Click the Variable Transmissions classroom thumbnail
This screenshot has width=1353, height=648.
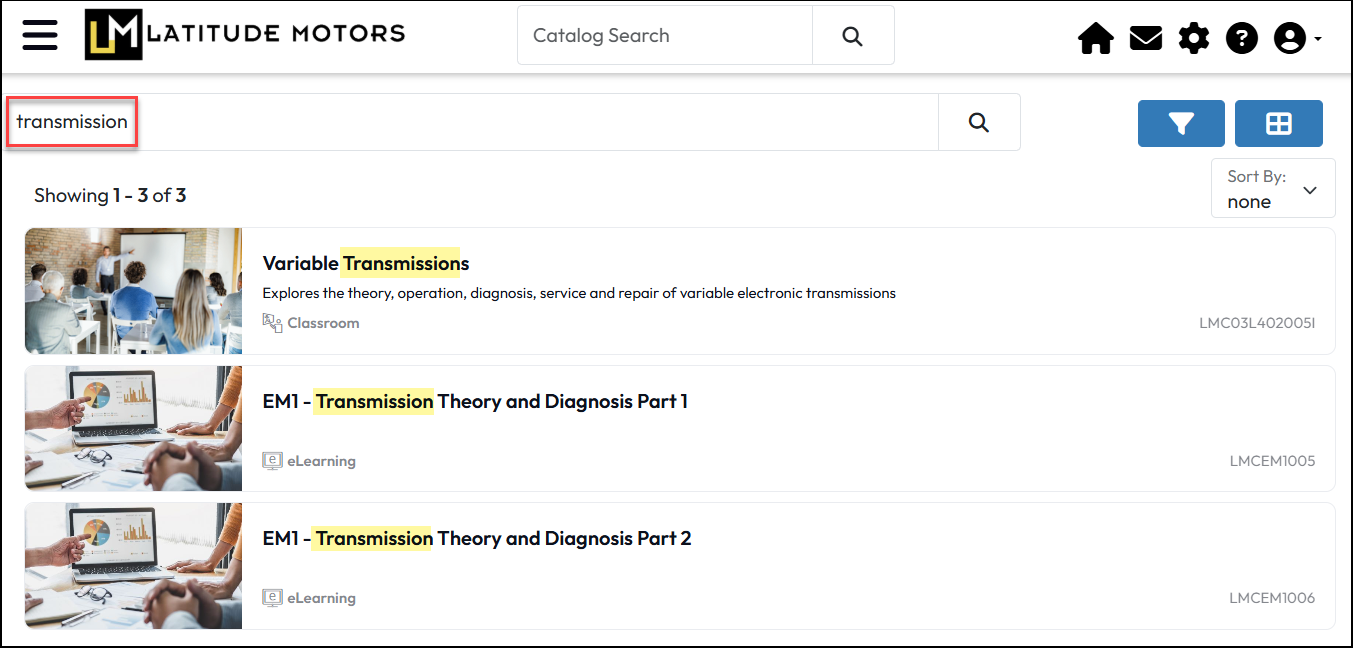pyautogui.click(x=133, y=291)
